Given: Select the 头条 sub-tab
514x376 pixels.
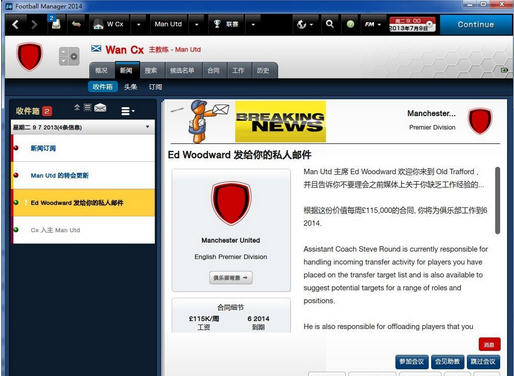Looking at the screenshot, I should [131, 87].
